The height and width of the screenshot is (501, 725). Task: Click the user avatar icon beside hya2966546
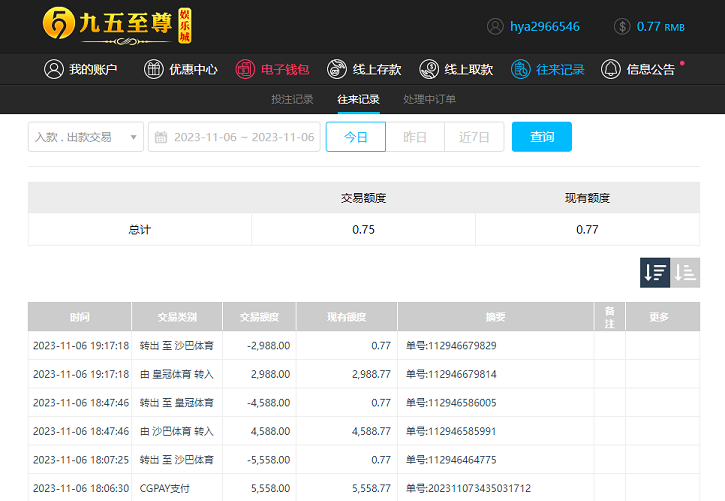point(495,27)
